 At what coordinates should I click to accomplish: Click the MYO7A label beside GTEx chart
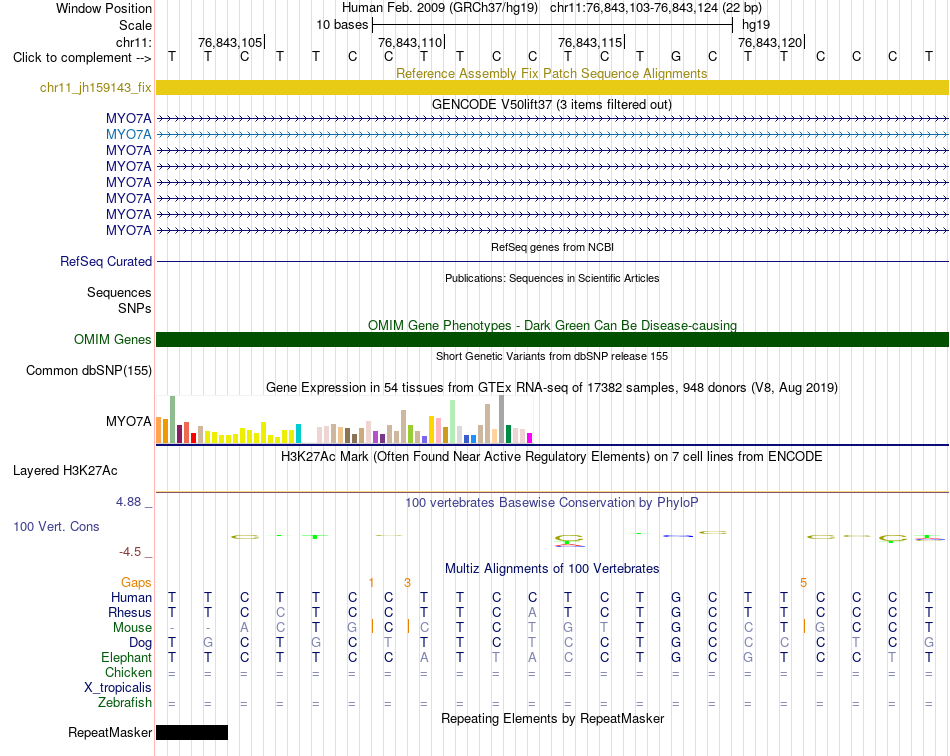(128, 421)
